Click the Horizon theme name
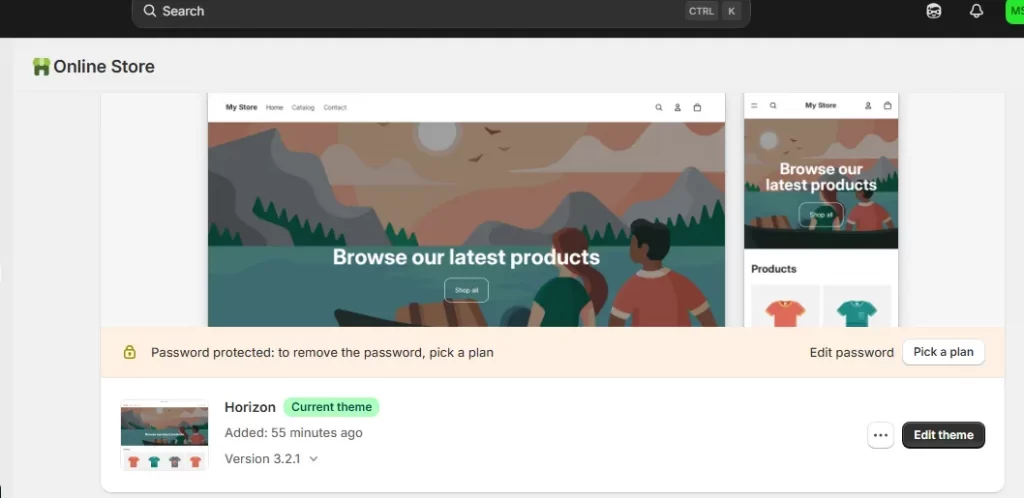Screen dimensions: 1024x498 pos(250,407)
